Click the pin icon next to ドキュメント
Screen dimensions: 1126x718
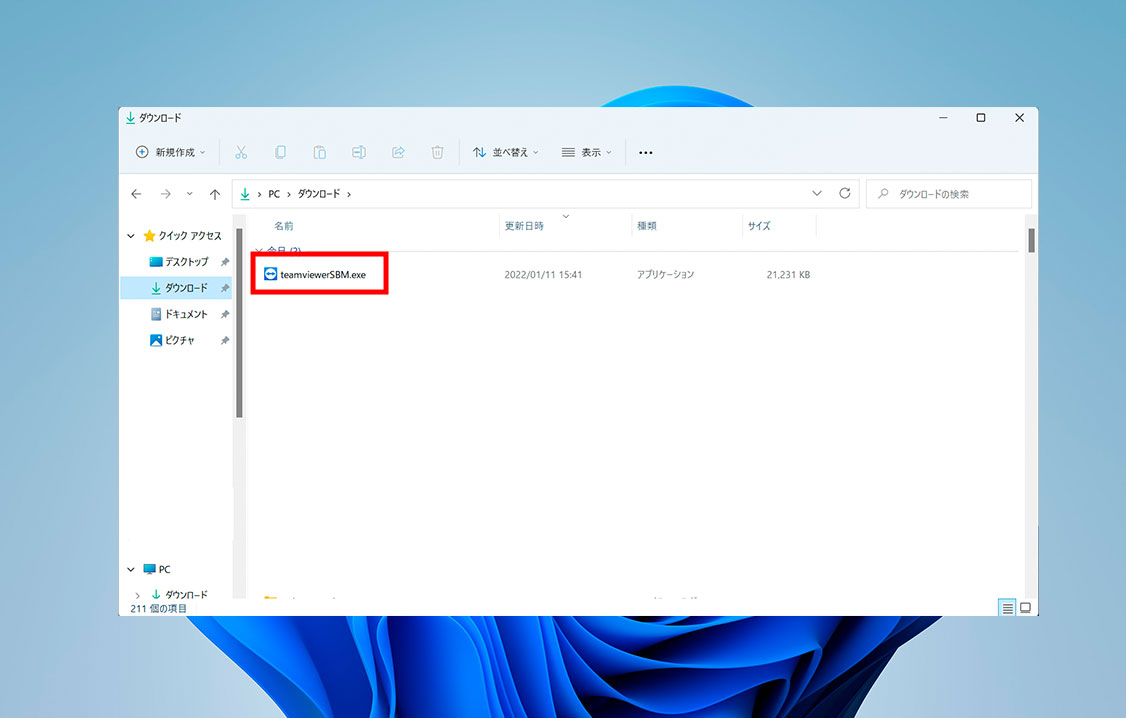click(x=225, y=314)
